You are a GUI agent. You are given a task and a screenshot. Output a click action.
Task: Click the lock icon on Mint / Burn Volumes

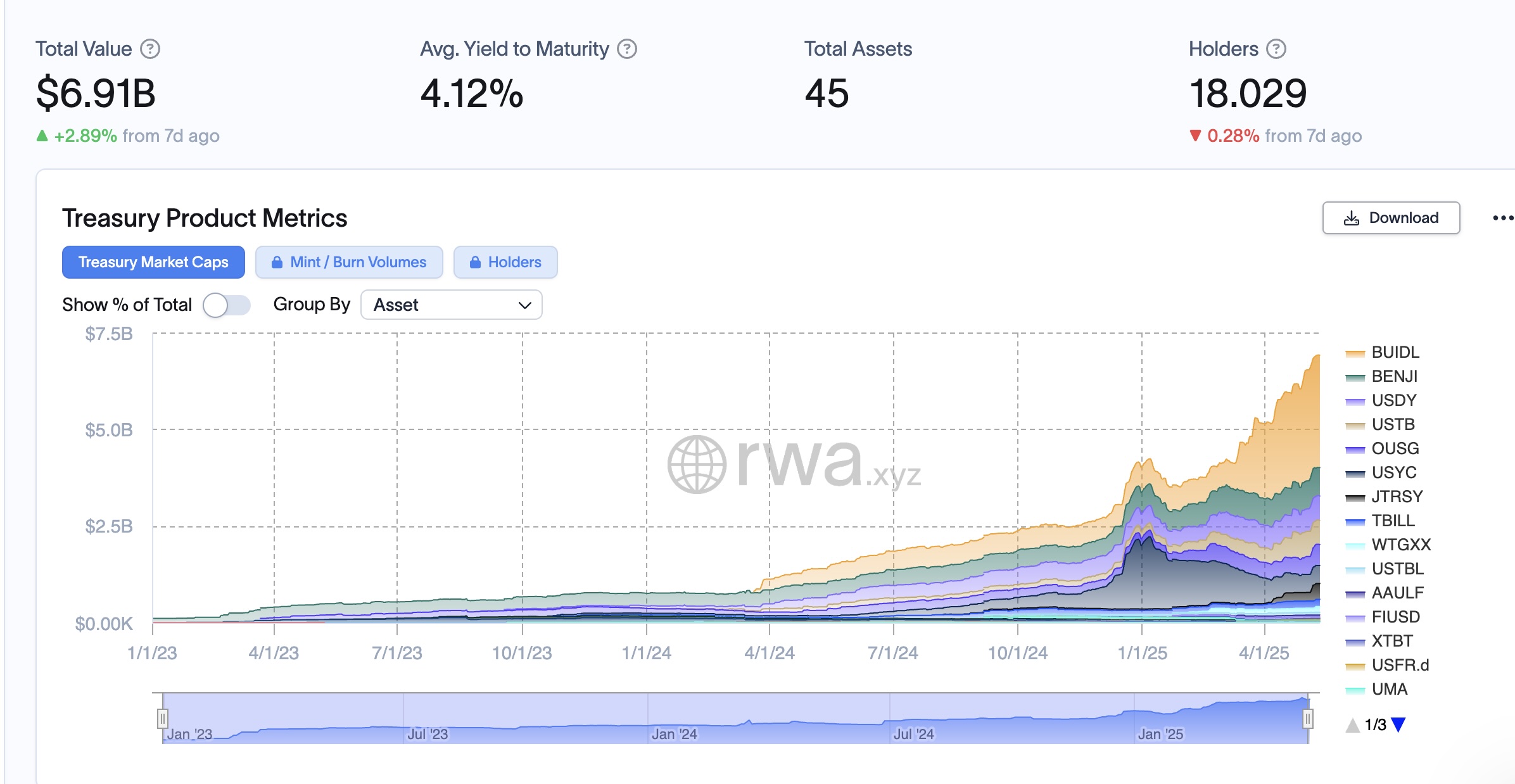pyautogui.click(x=277, y=262)
